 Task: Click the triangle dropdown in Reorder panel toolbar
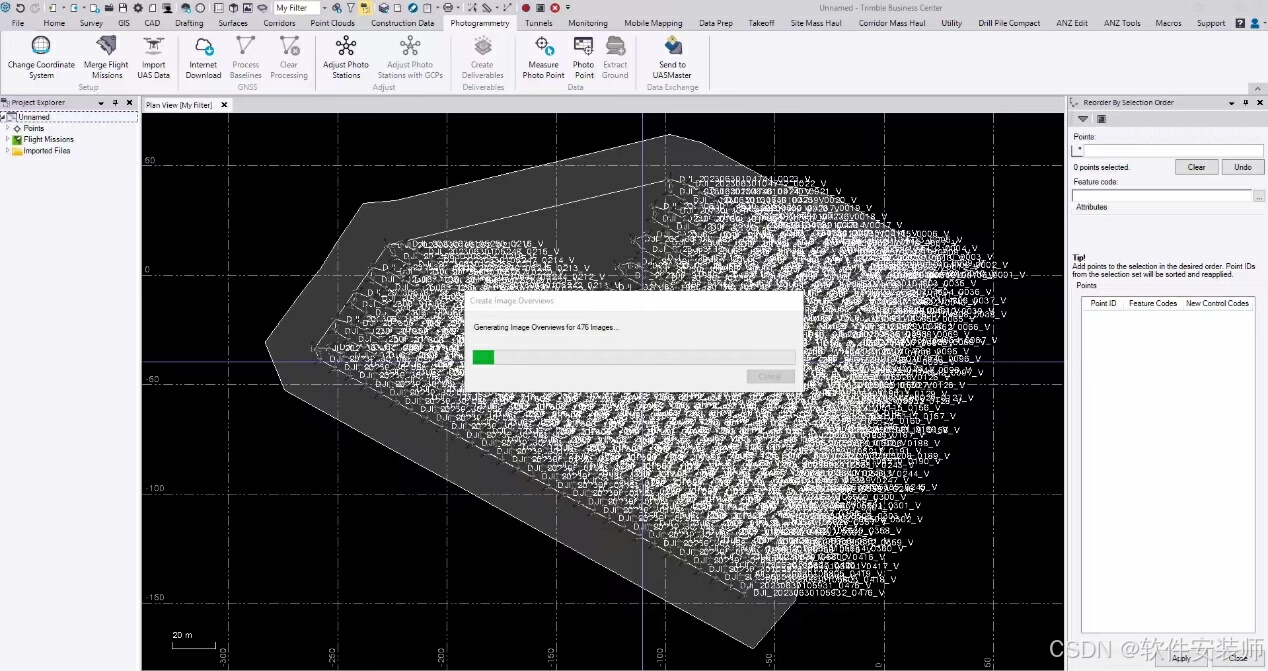pyautogui.click(x=1082, y=119)
